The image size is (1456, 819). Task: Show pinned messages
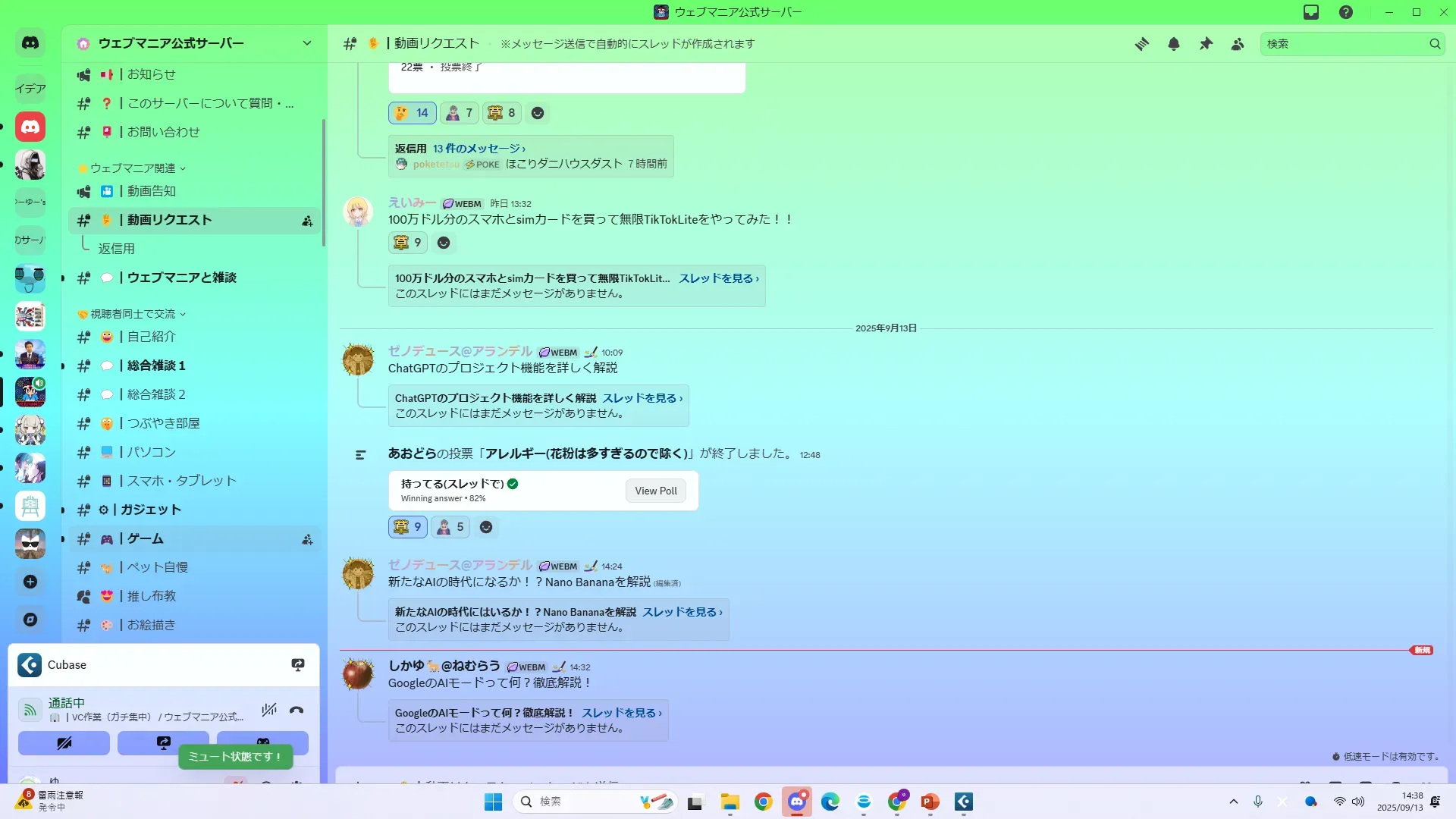(x=1206, y=44)
